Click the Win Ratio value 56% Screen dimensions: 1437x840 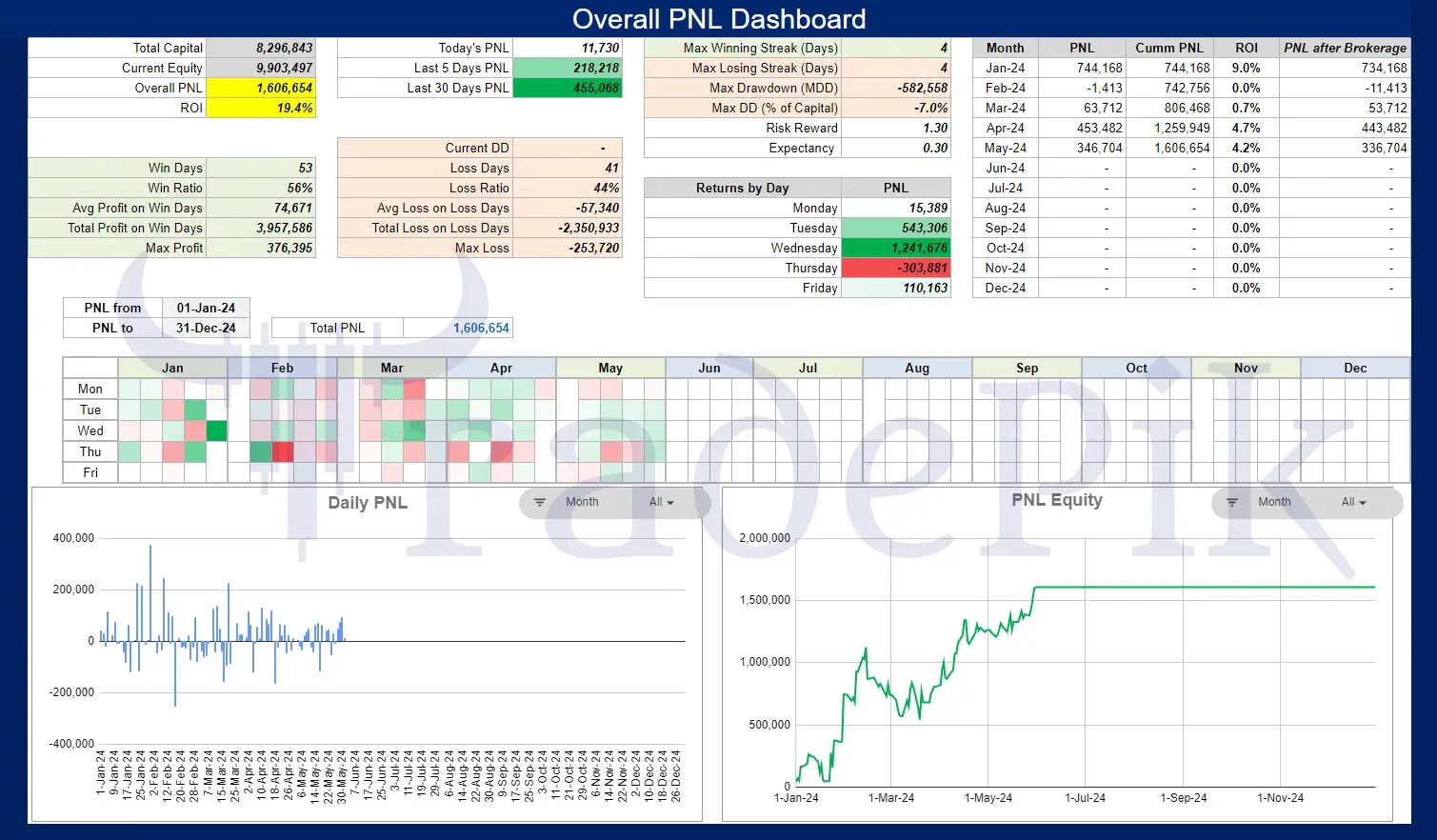(x=260, y=188)
